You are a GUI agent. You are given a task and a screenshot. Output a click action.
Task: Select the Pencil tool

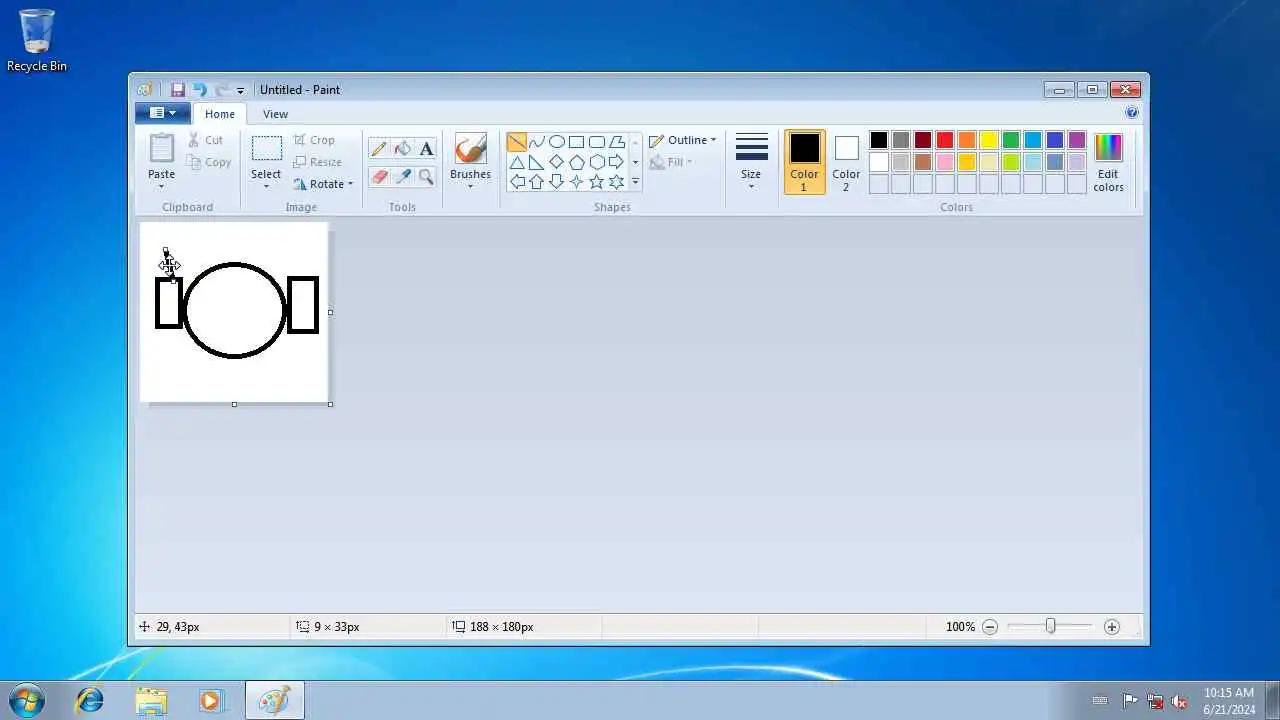pos(379,149)
